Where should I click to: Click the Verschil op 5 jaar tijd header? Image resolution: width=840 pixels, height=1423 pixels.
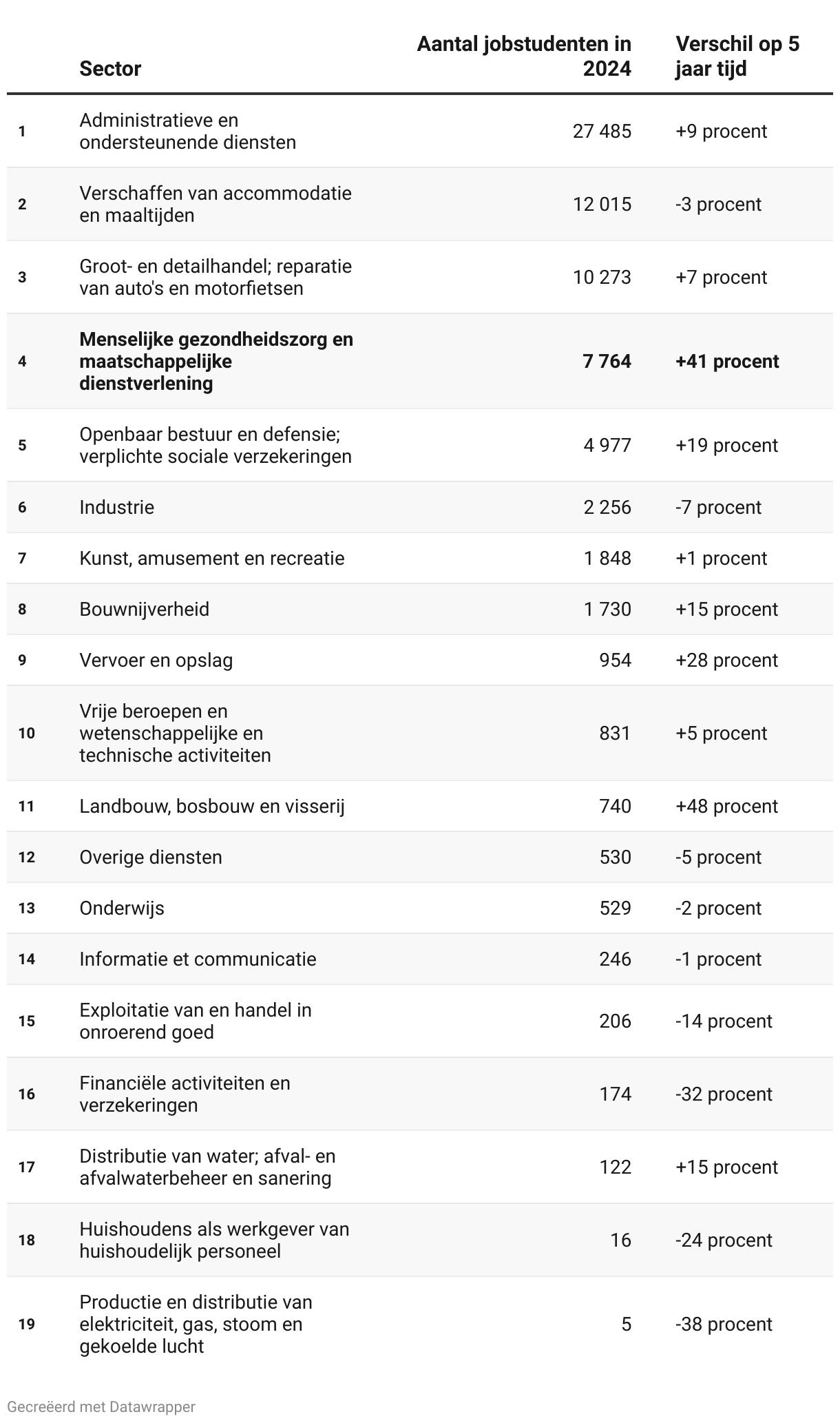tap(737, 56)
